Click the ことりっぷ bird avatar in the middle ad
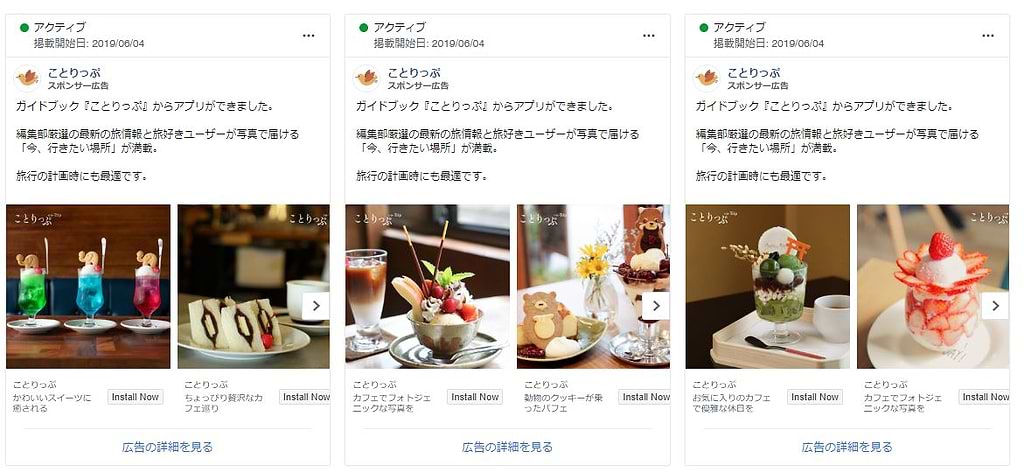 [367, 78]
